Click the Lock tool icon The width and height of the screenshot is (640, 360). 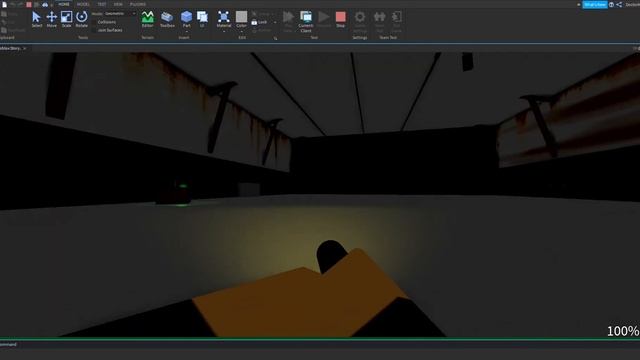254,22
